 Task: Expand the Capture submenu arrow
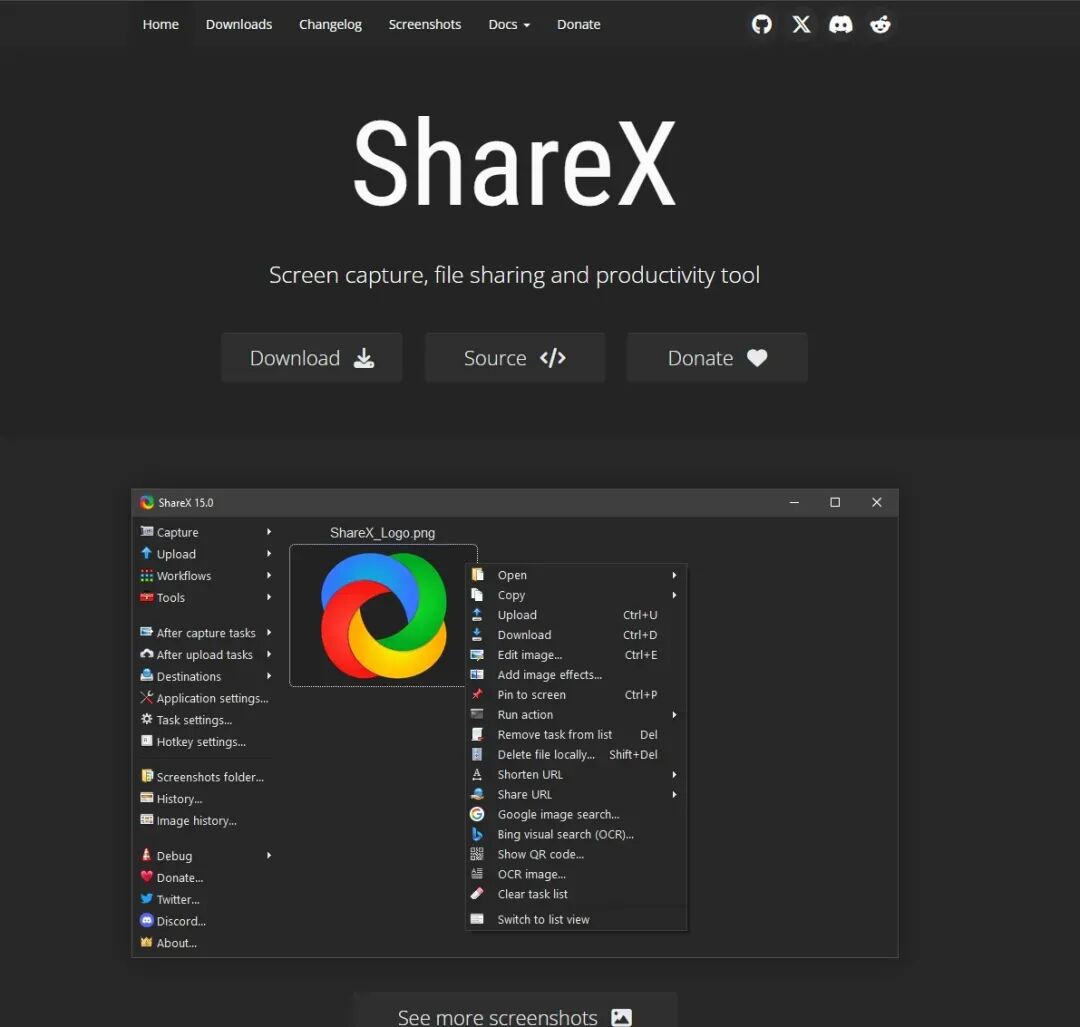(269, 532)
